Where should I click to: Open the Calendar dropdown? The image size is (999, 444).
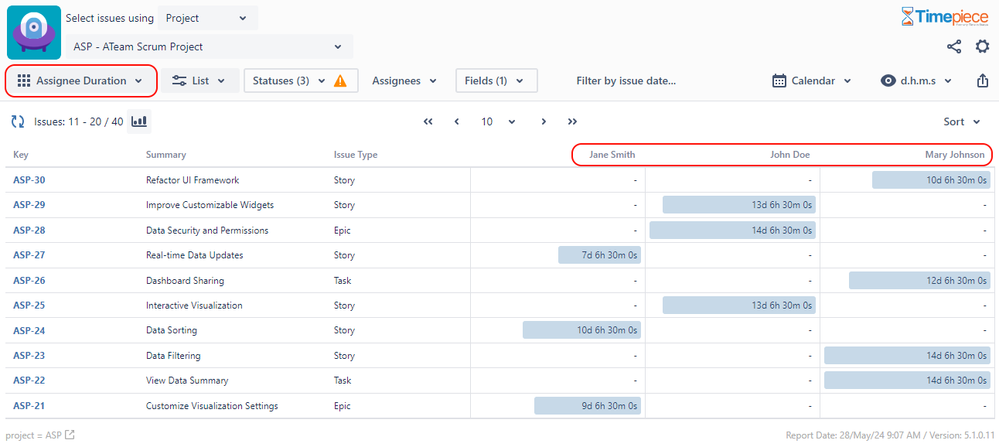click(812, 81)
